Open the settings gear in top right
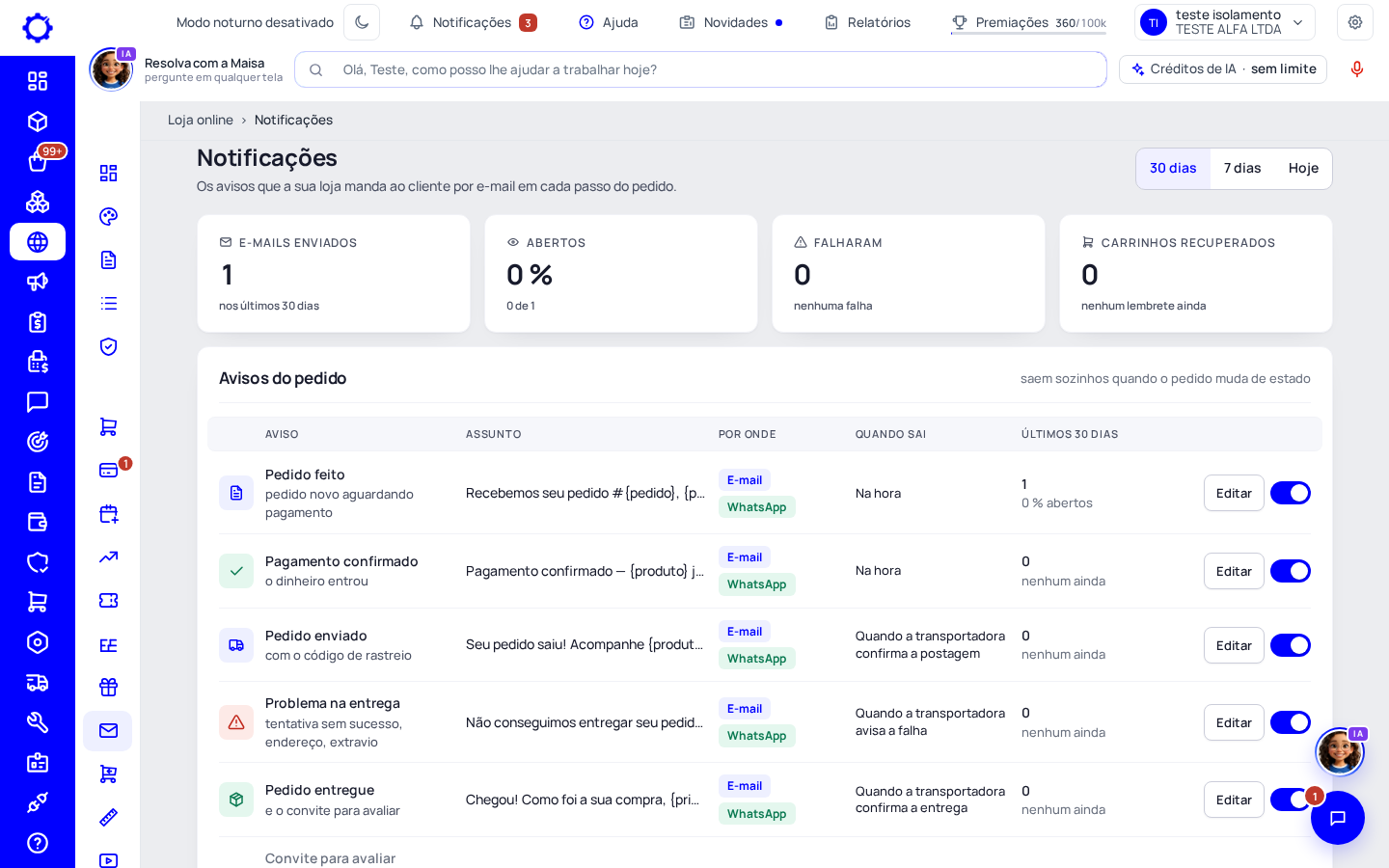 (x=1355, y=22)
